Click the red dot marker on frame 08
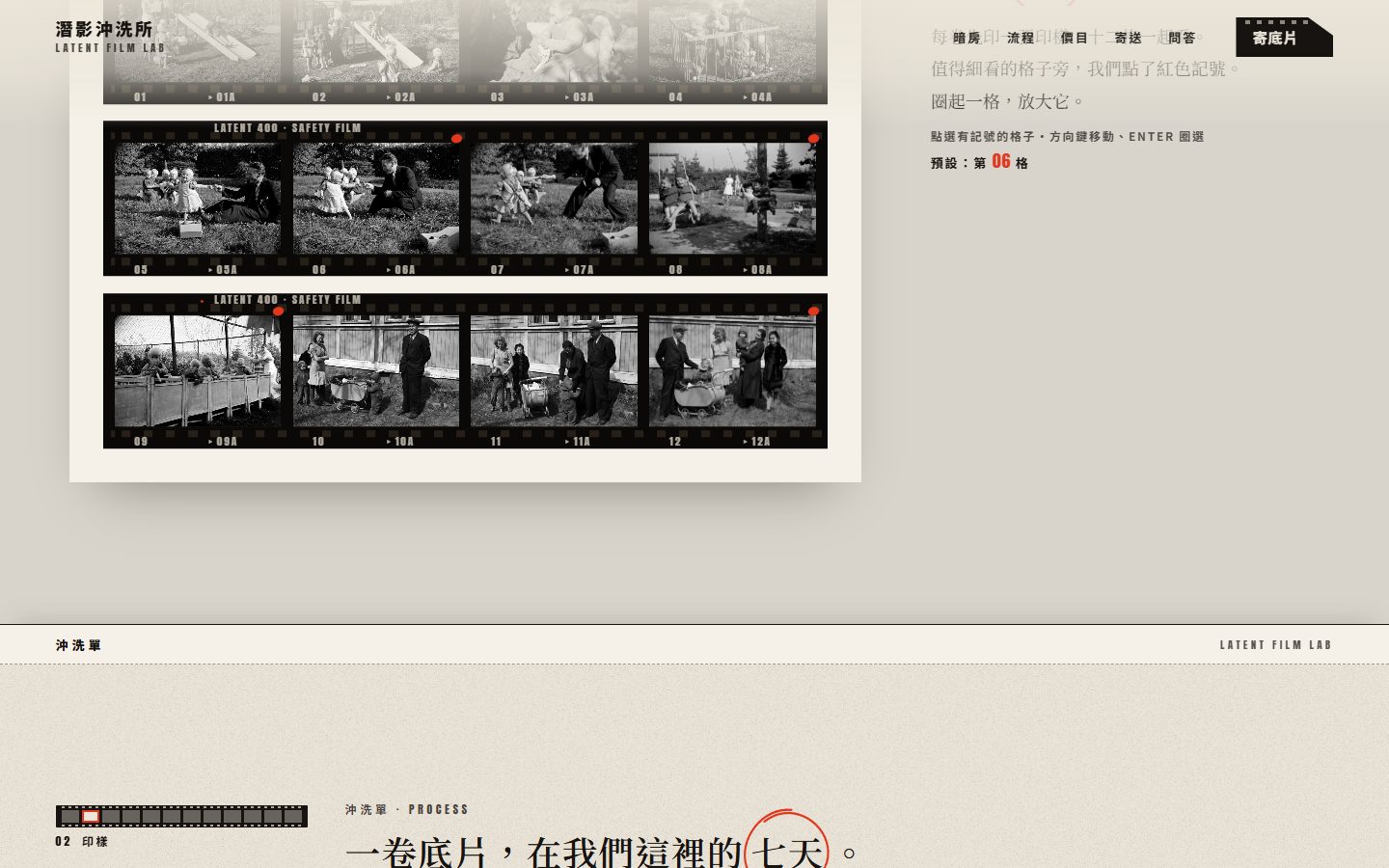Image resolution: width=1389 pixels, height=868 pixels. coord(813,139)
